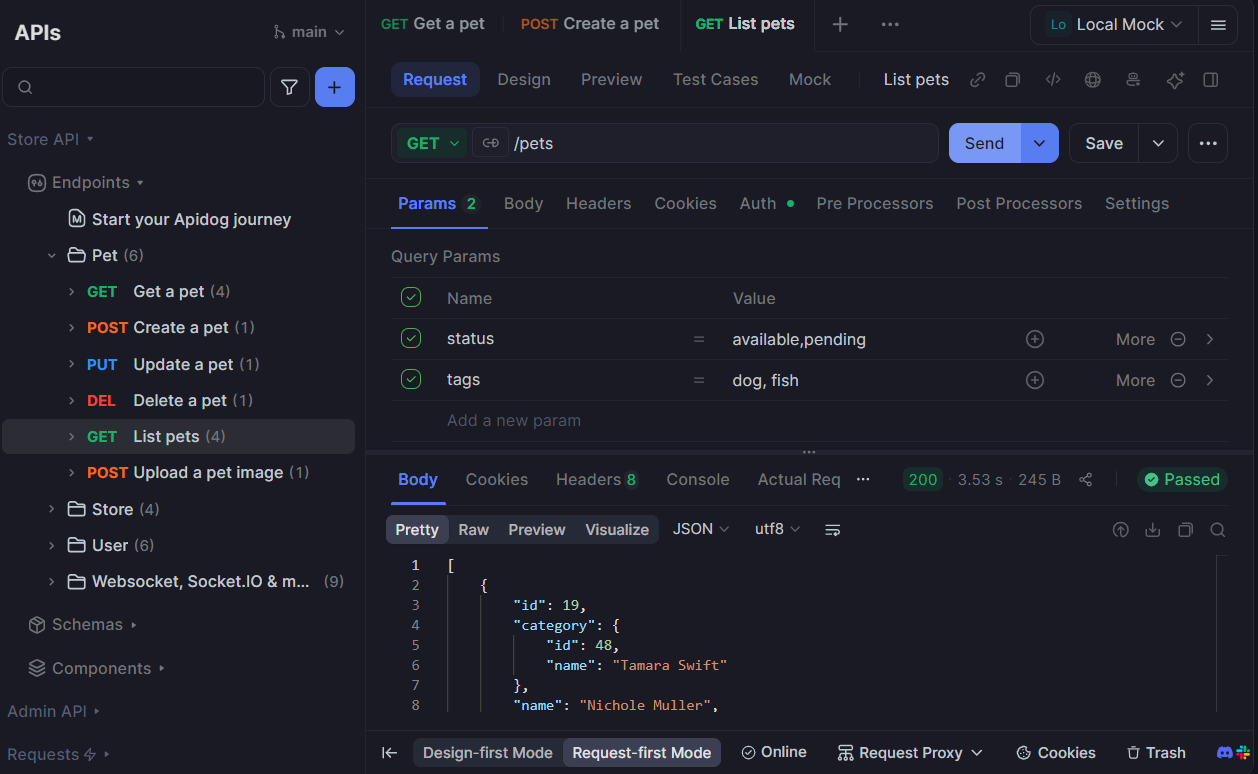The width and height of the screenshot is (1258, 774).
Task: Switch to the Design tab
Action: 524,79
